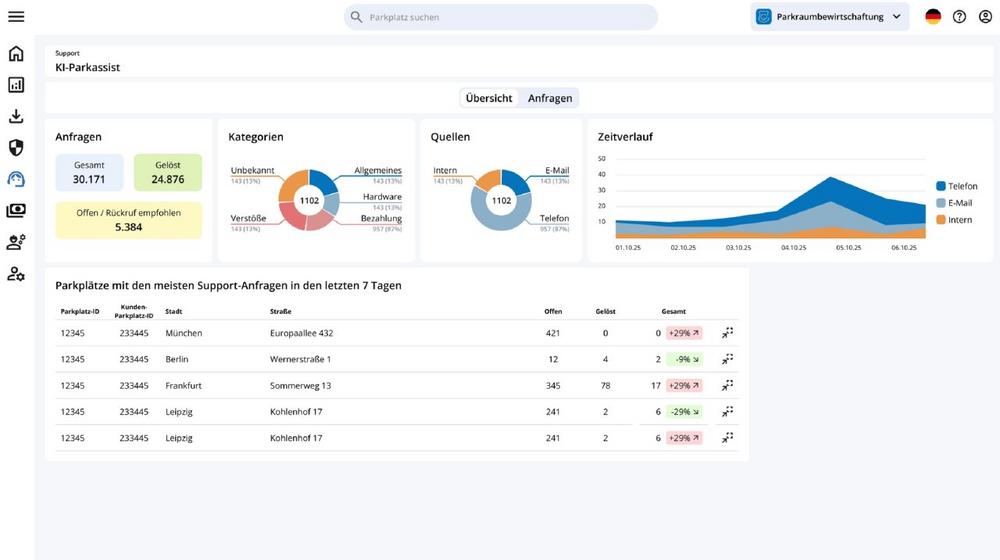The width and height of the screenshot is (1000, 560).
Task: Expand details for München Europaallee 432 row
Action: tap(727, 333)
